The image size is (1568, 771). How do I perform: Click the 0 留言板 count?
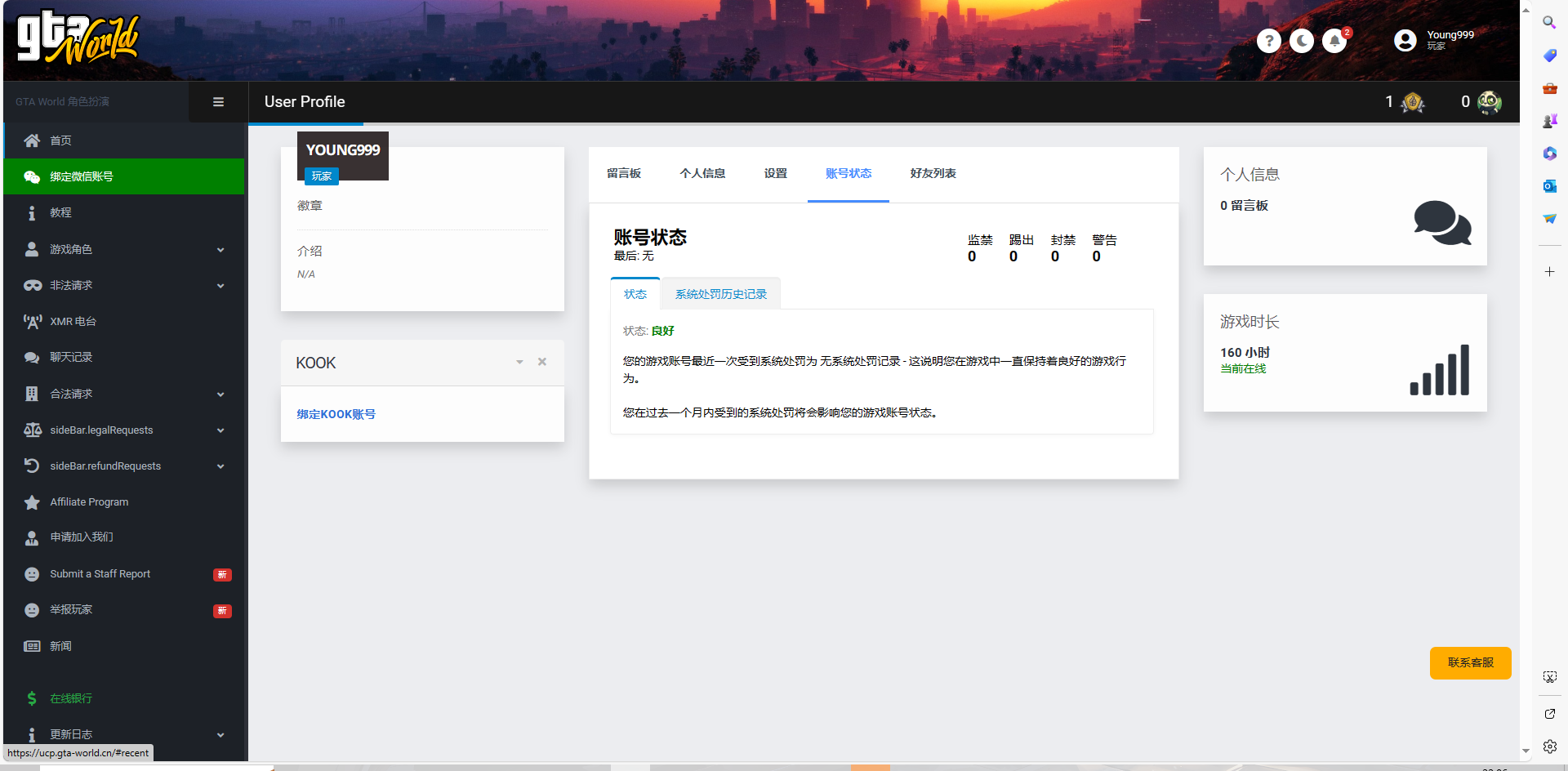click(x=1244, y=206)
